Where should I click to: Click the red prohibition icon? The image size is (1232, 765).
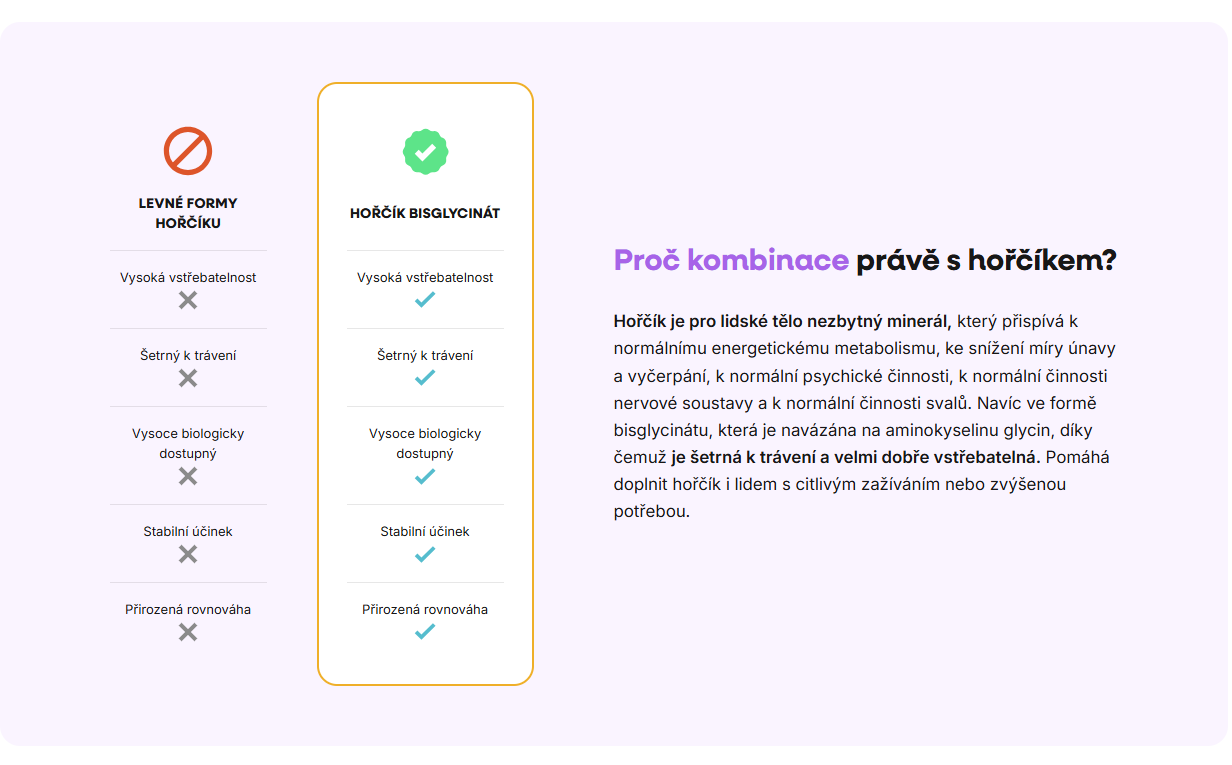[x=188, y=151]
